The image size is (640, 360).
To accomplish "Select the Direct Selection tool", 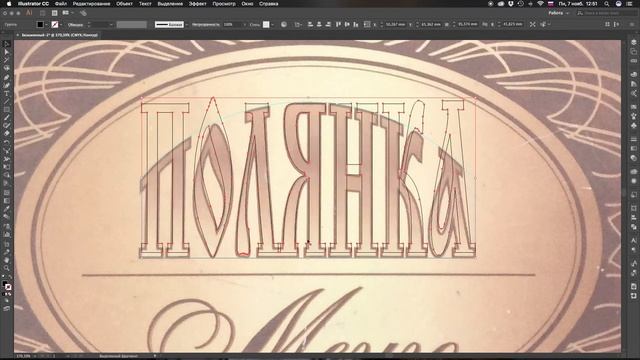I will pos(7,52).
